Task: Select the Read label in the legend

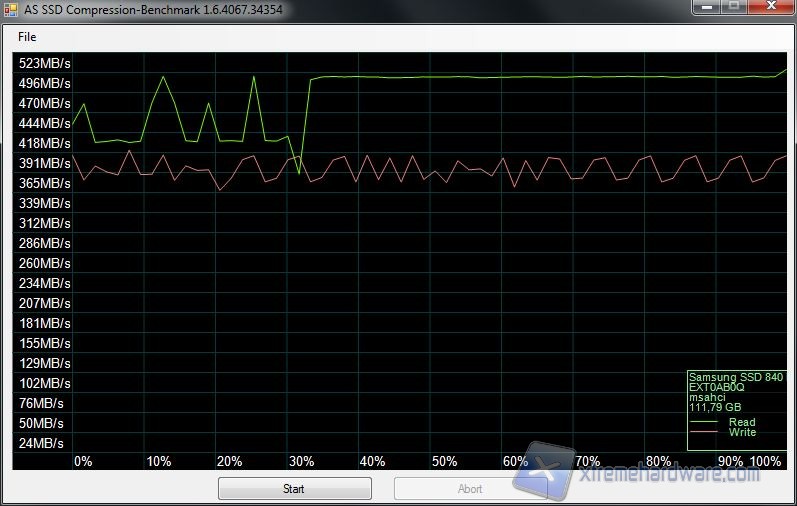Action: coord(742,422)
